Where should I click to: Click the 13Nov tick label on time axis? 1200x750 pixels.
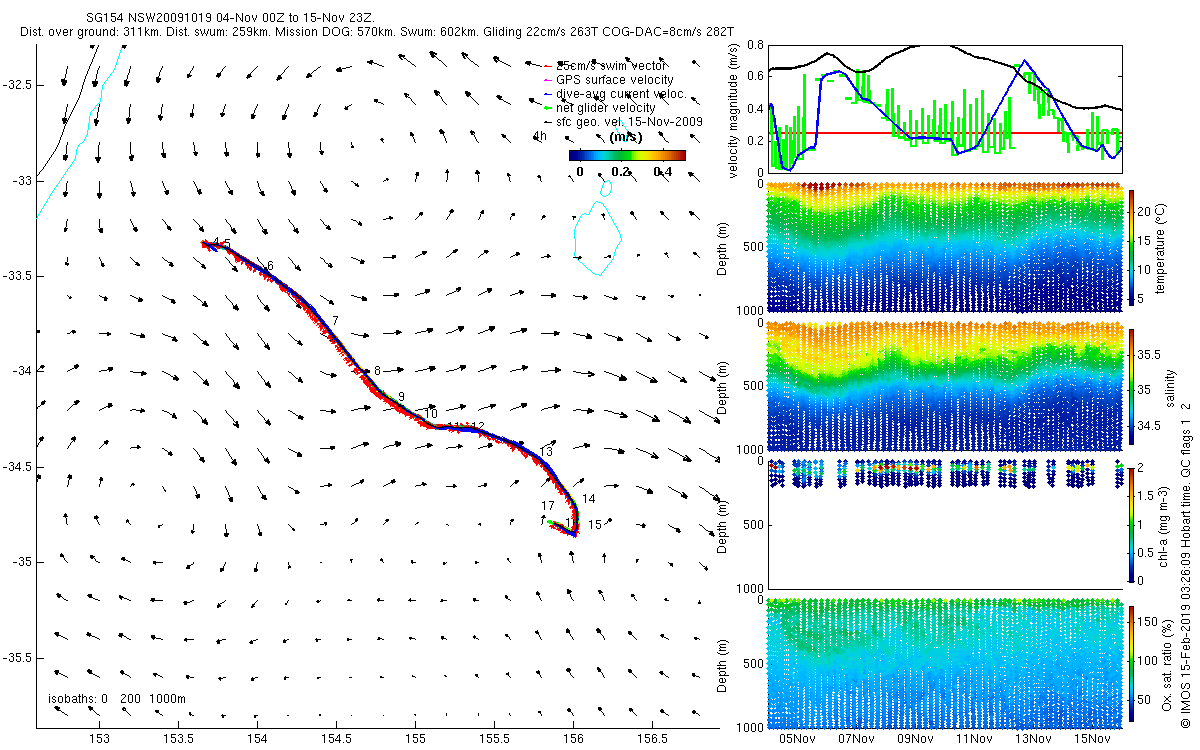1033,740
